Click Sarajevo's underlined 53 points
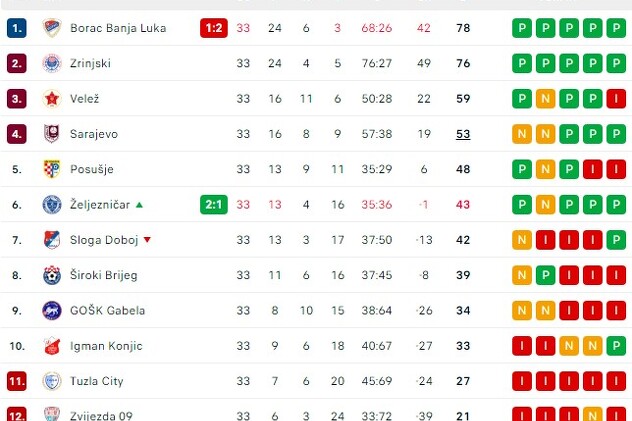 point(463,134)
